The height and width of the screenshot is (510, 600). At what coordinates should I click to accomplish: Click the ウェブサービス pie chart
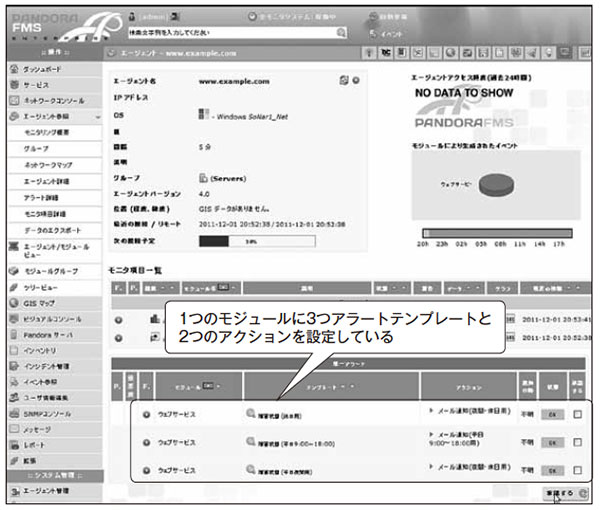point(496,185)
